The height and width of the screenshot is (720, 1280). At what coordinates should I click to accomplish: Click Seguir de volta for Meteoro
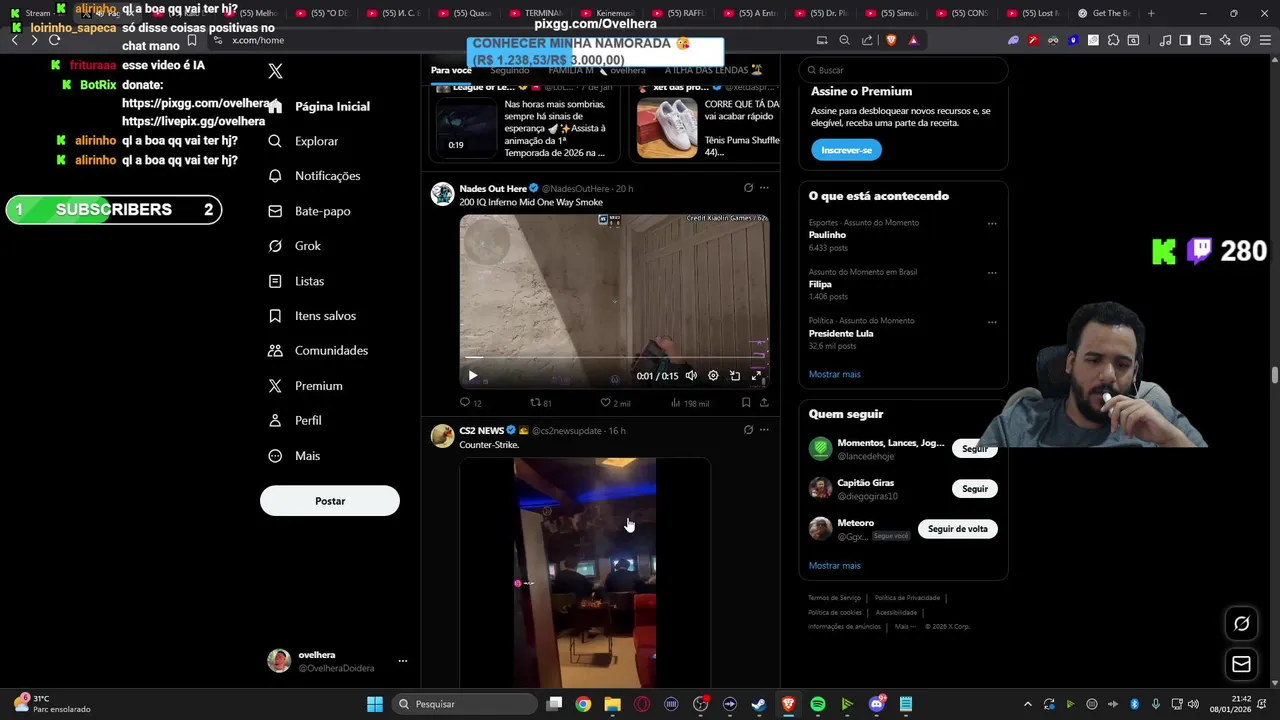click(957, 529)
